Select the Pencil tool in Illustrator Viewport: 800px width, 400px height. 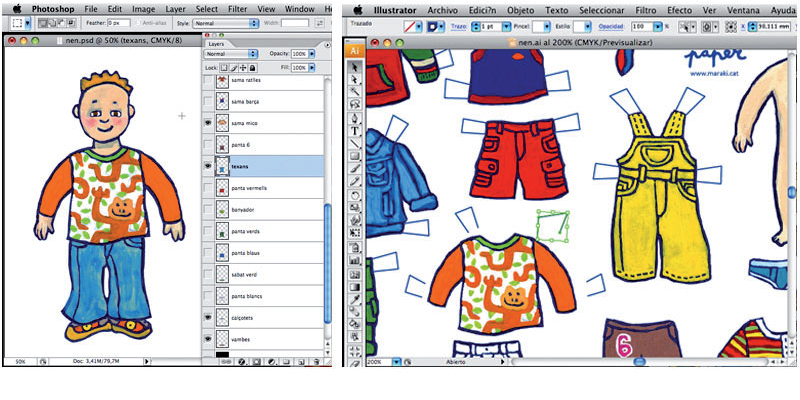click(355, 181)
